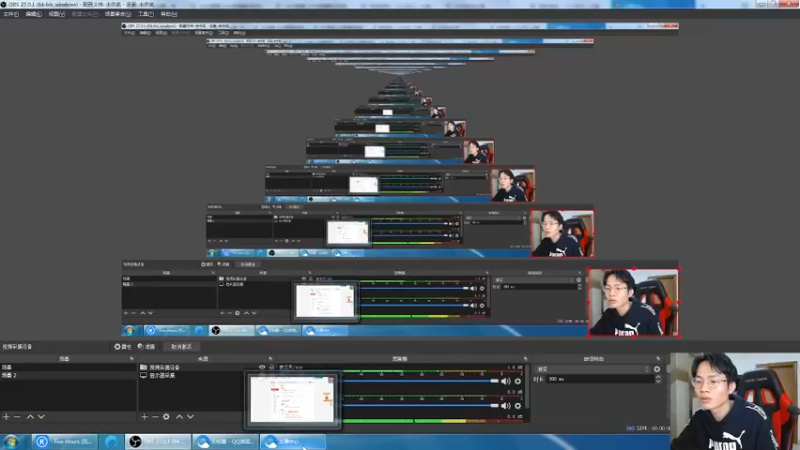Screen dimensions: 800x450
Task: Click the taskbar window preview thumbnail
Action: pyautogui.click(x=292, y=400)
